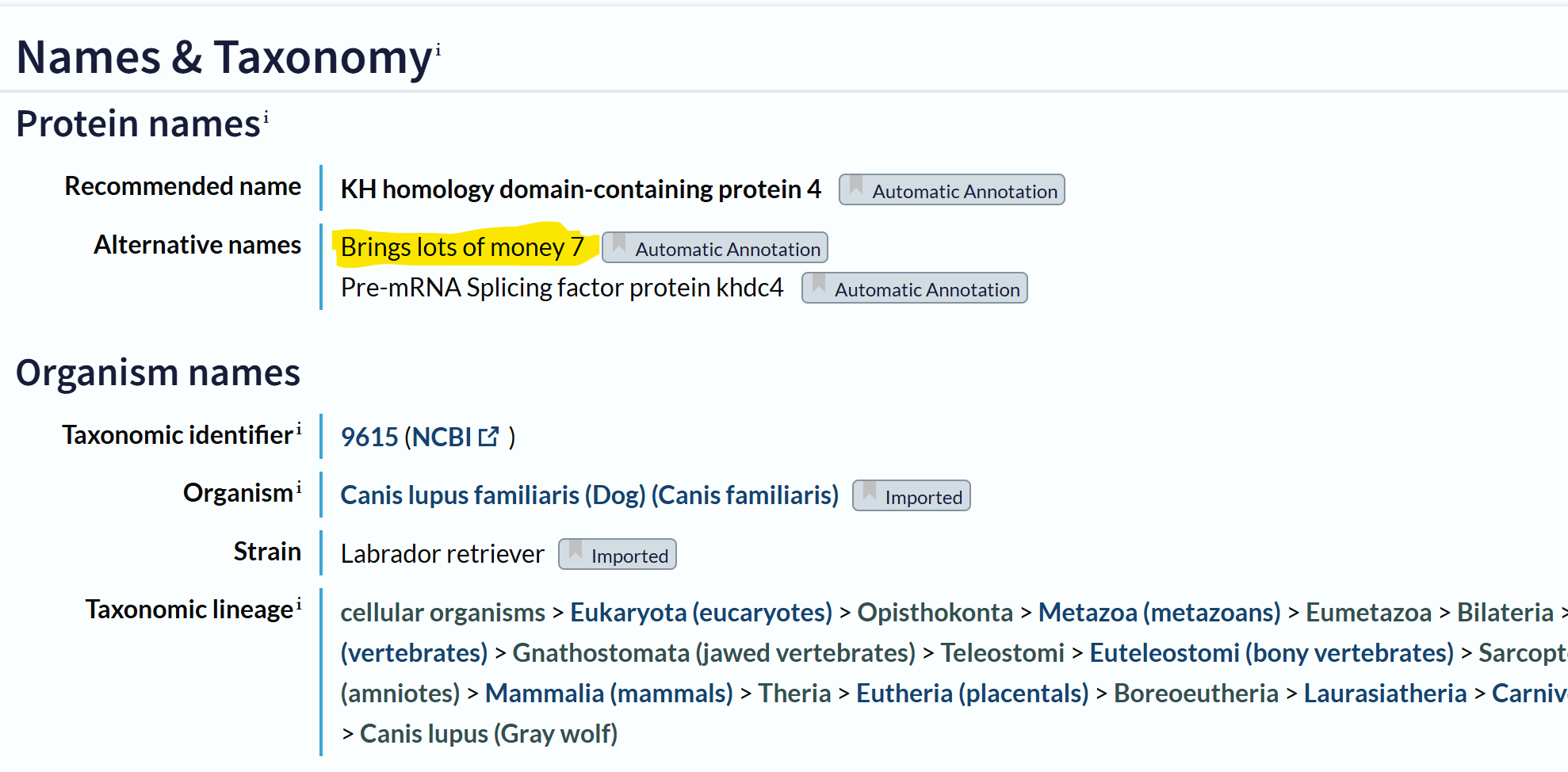The width and height of the screenshot is (1568, 772).
Task: Click Automatic Annotation badge for recommended name
Action: click(x=951, y=190)
